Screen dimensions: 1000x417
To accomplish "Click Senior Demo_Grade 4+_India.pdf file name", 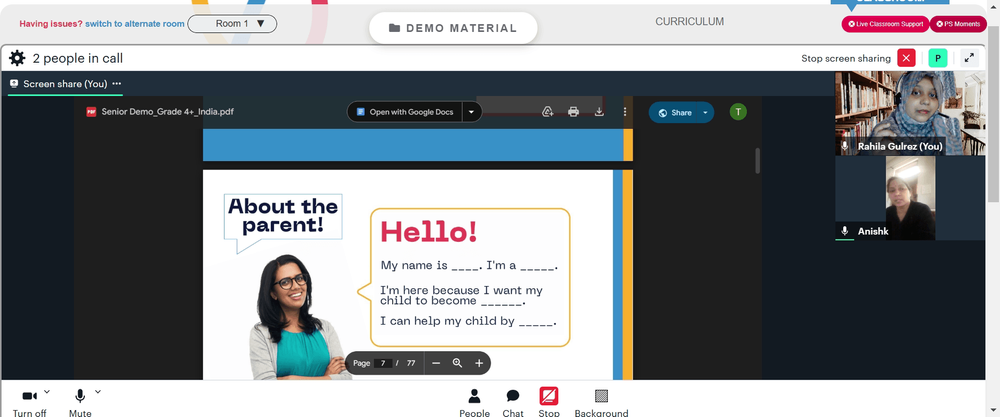I will pyautogui.click(x=168, y=112).
